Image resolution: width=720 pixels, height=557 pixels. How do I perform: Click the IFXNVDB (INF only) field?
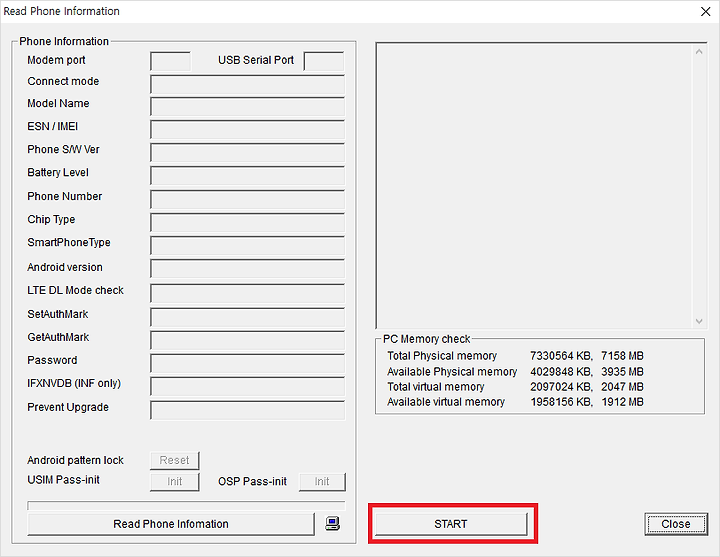point(248,386)
